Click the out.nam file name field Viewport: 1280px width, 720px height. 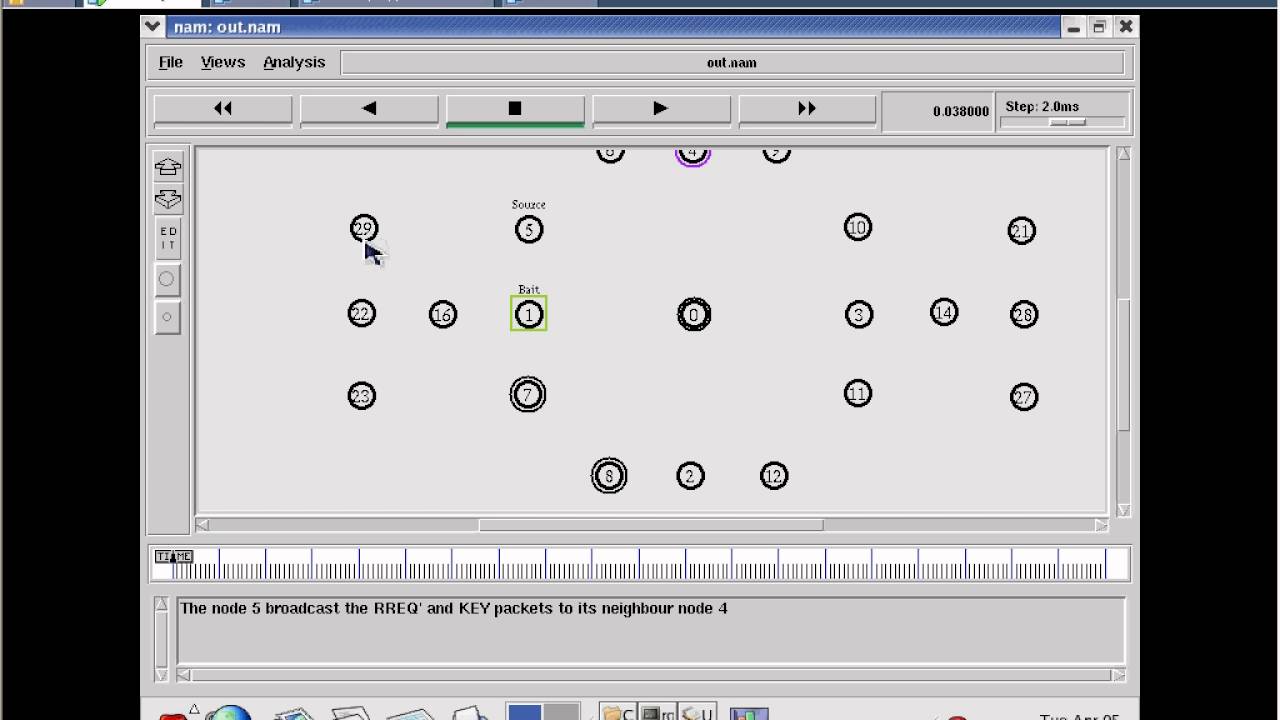point(732,63)
